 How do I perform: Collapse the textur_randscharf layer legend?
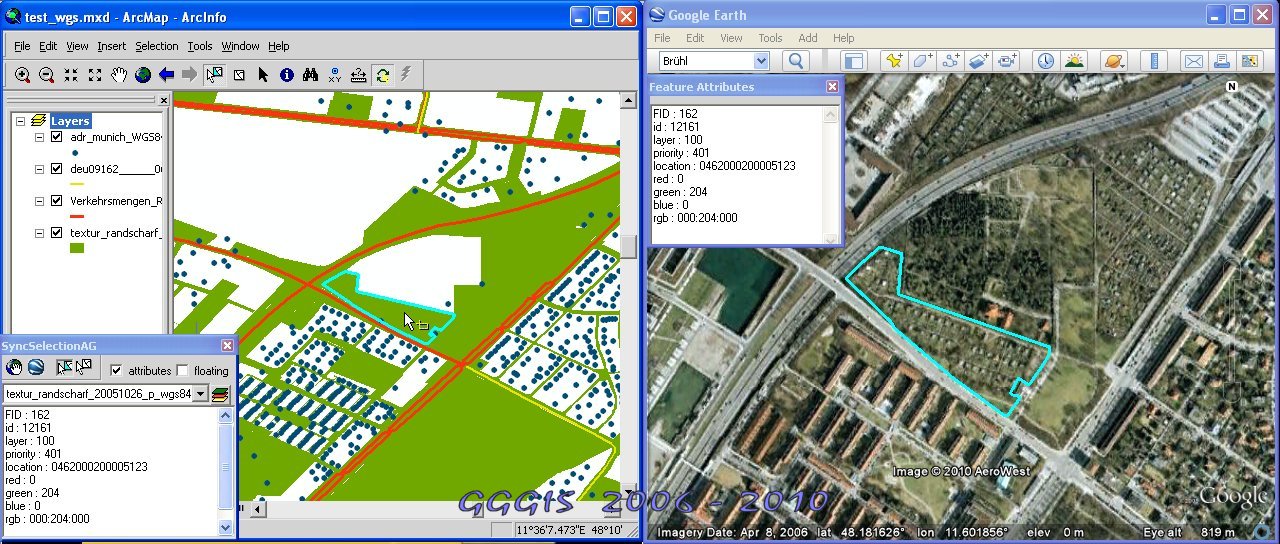(39, 233)
